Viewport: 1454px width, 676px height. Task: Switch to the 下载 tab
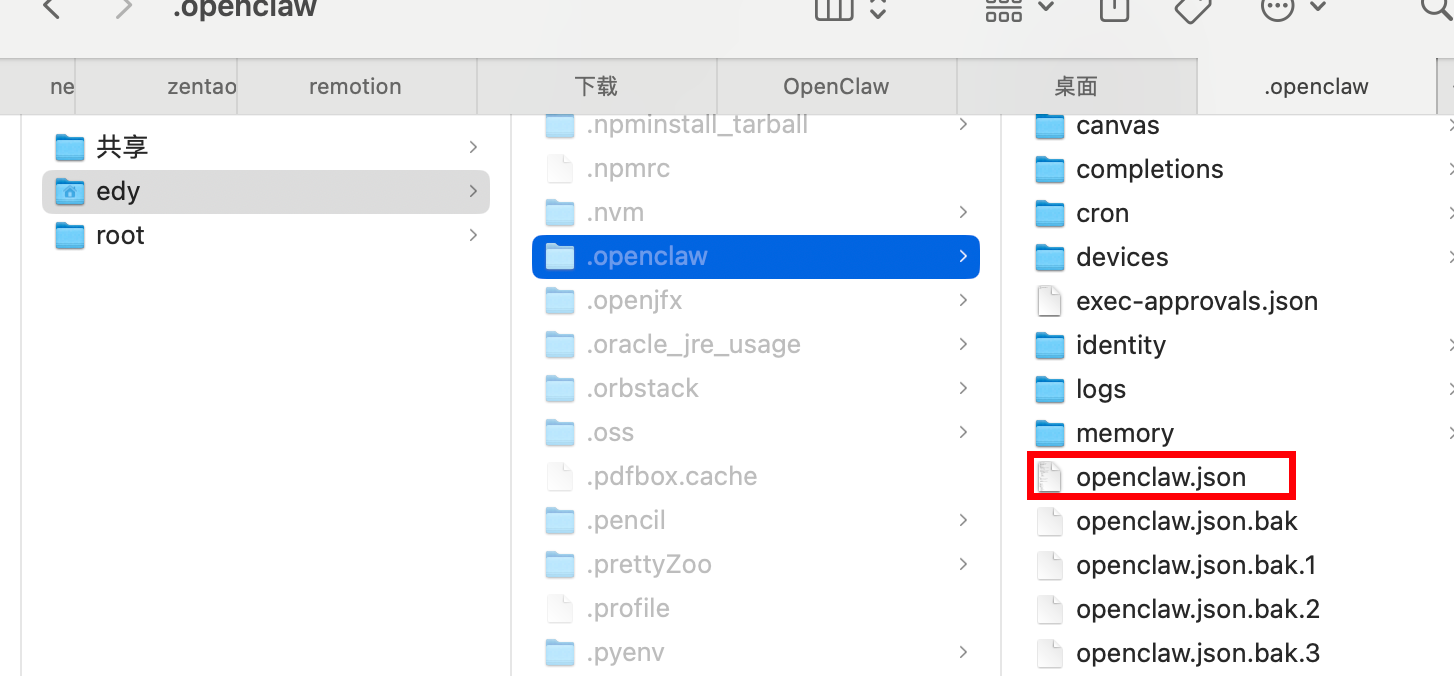click(596, 86)
